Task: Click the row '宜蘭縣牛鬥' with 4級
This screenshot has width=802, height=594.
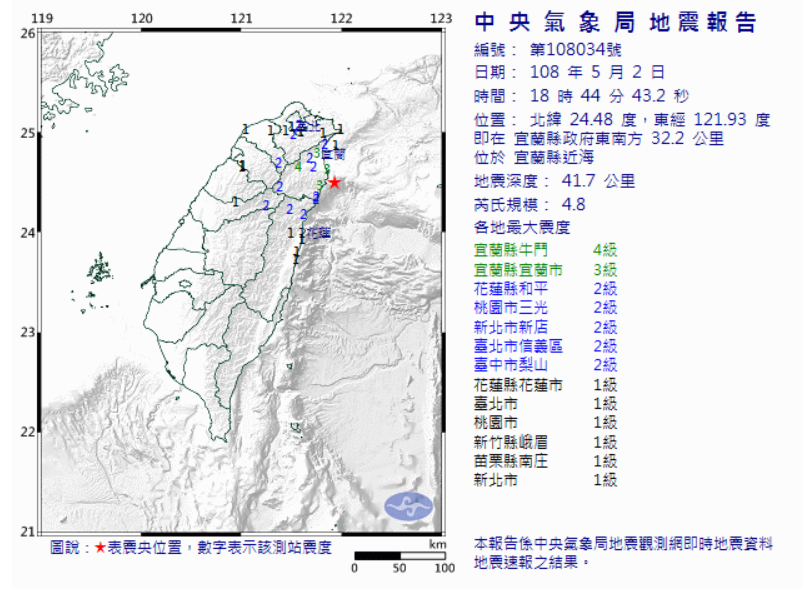Action: click(546, 250)
